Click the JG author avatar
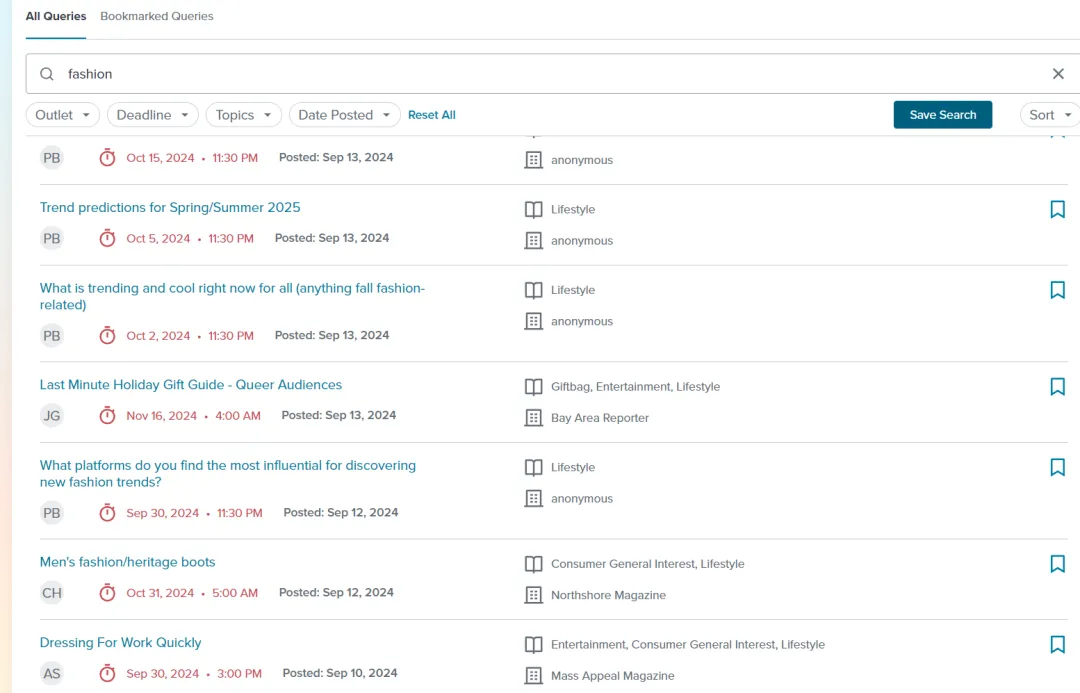This screenshot has width=1080, height=693. click(52, 416)
